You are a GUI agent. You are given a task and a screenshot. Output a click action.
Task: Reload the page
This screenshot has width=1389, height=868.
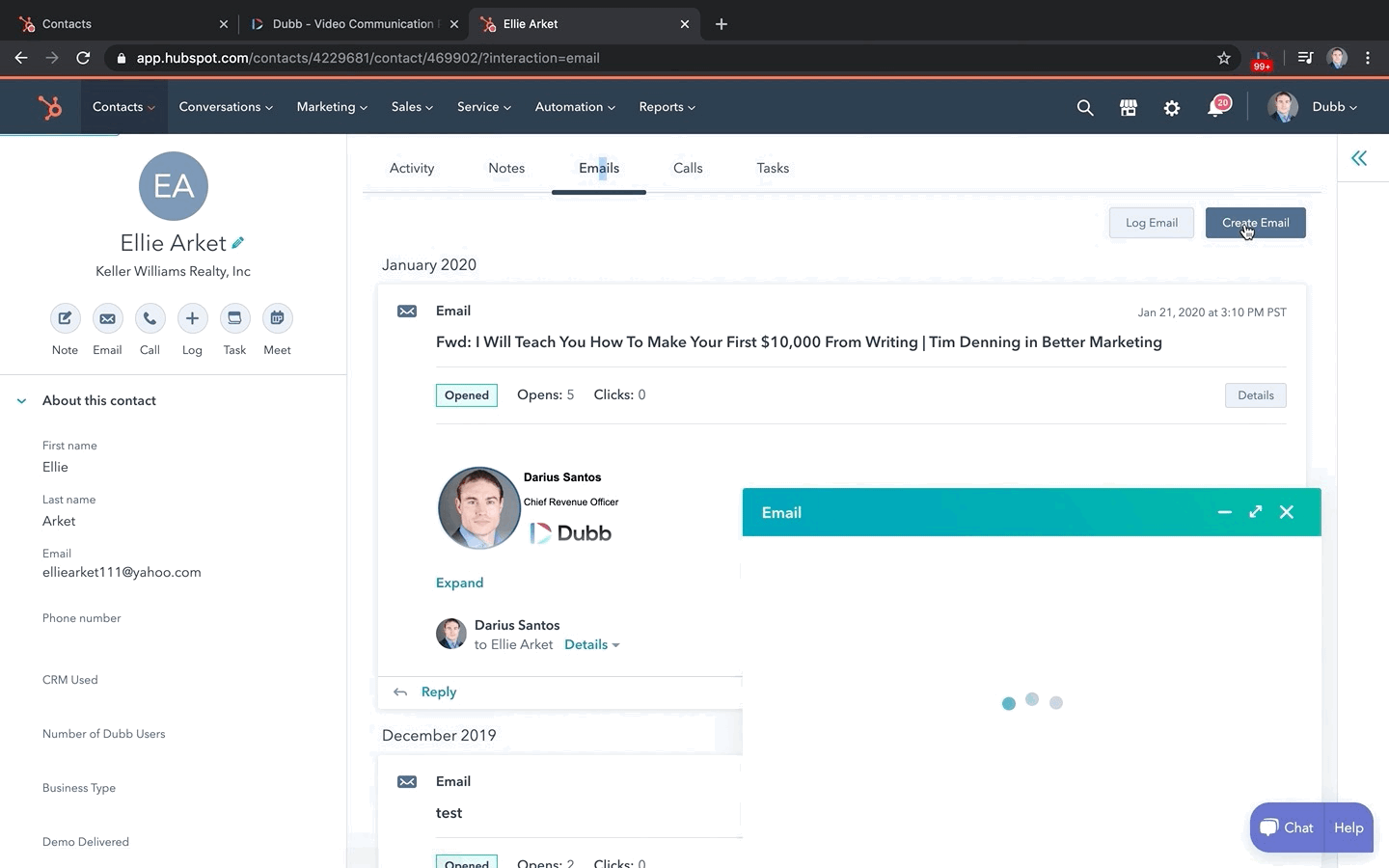pos(83,58)
